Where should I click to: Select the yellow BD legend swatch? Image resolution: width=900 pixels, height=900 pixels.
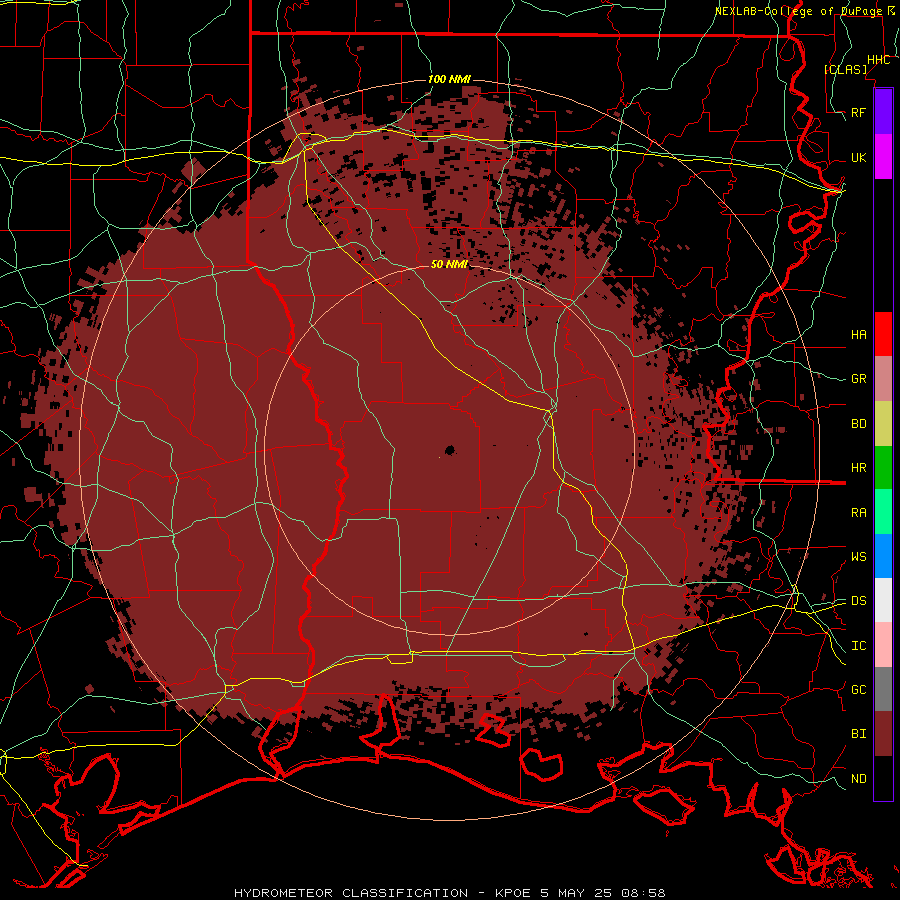point(883,424)
